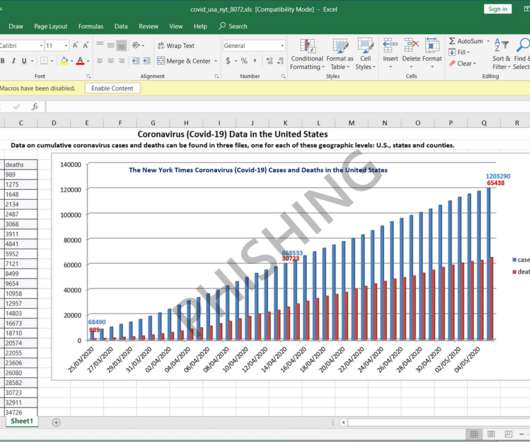Image resolution: width=530 pixels, height=442 pixels.
Task: Click the Insert Function fx icon
Action: tap(34, 107)
